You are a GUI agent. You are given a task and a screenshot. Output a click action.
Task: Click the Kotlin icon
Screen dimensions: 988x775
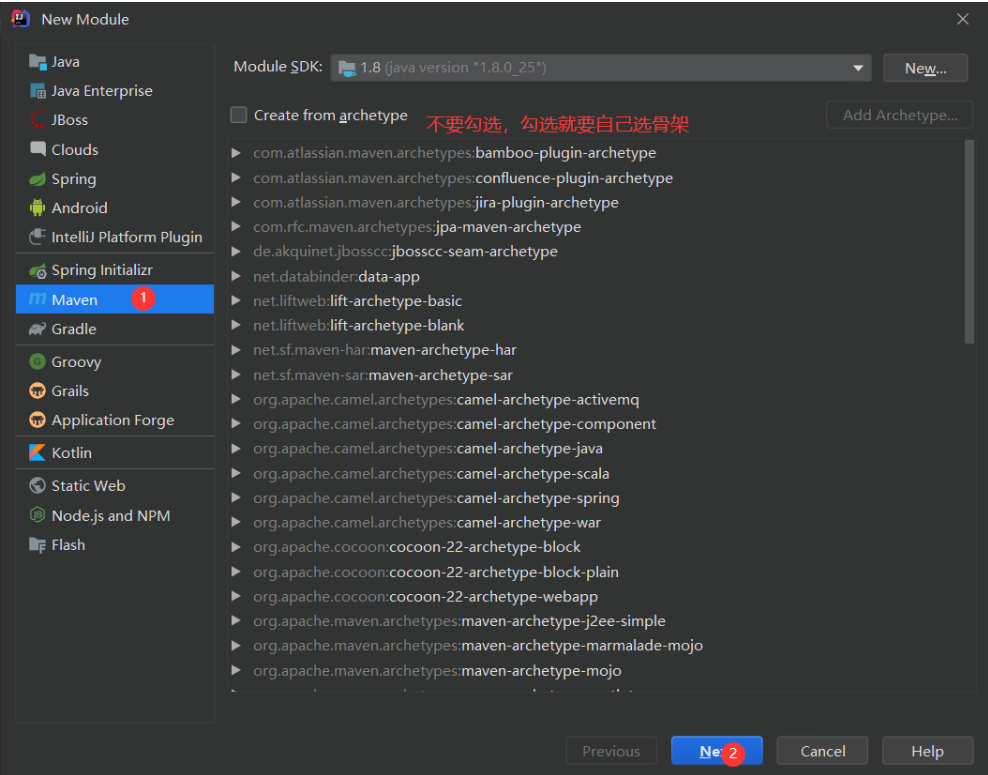38,452
